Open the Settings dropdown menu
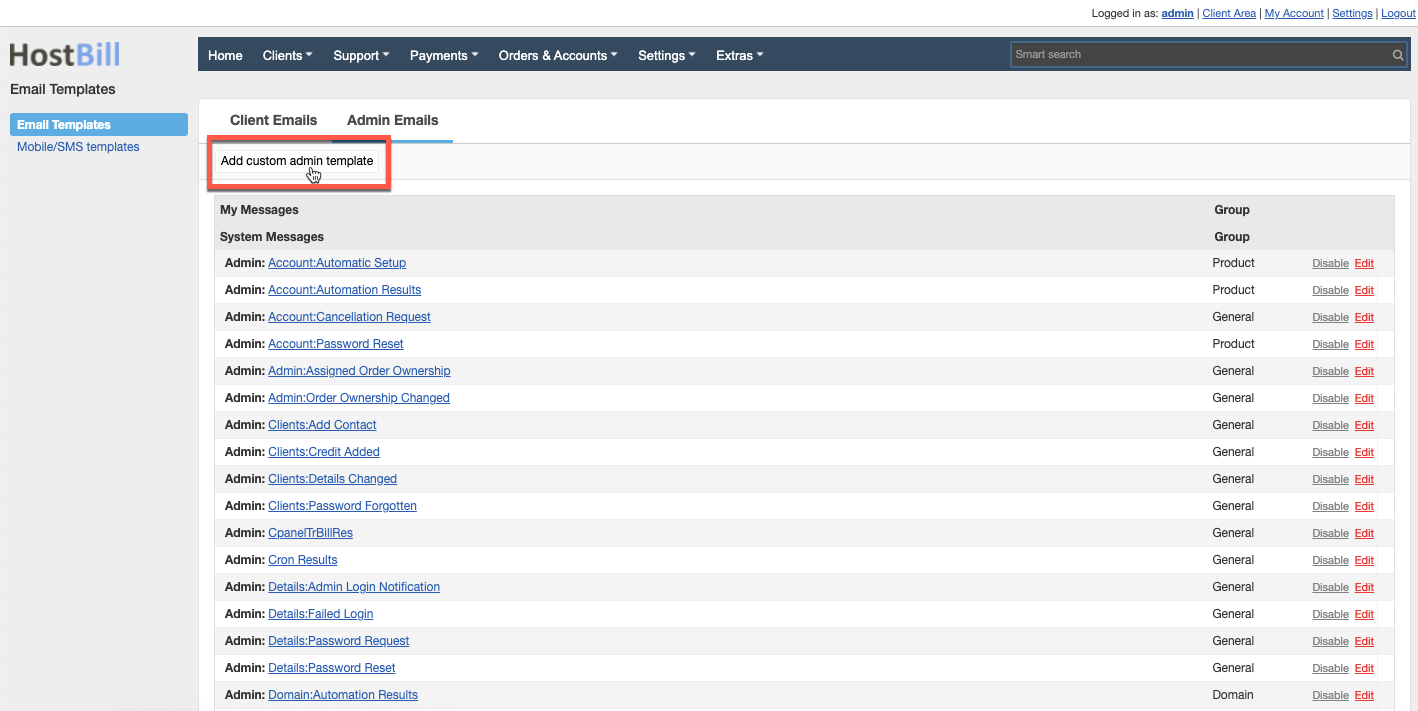Viewport: 1418px width, 711px height. coord(666,55)
